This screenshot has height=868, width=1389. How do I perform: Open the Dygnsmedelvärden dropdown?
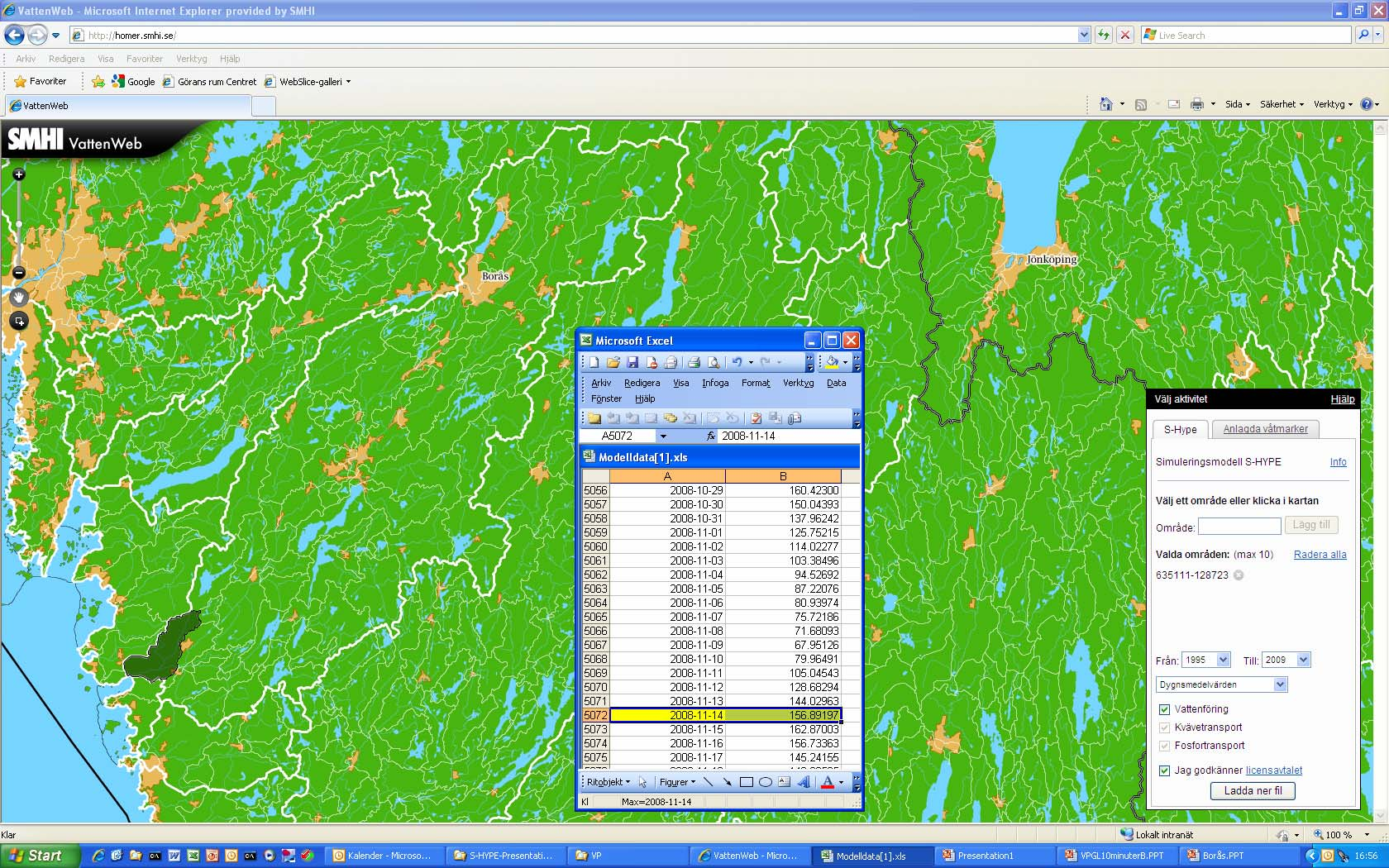pos(1222,684)
